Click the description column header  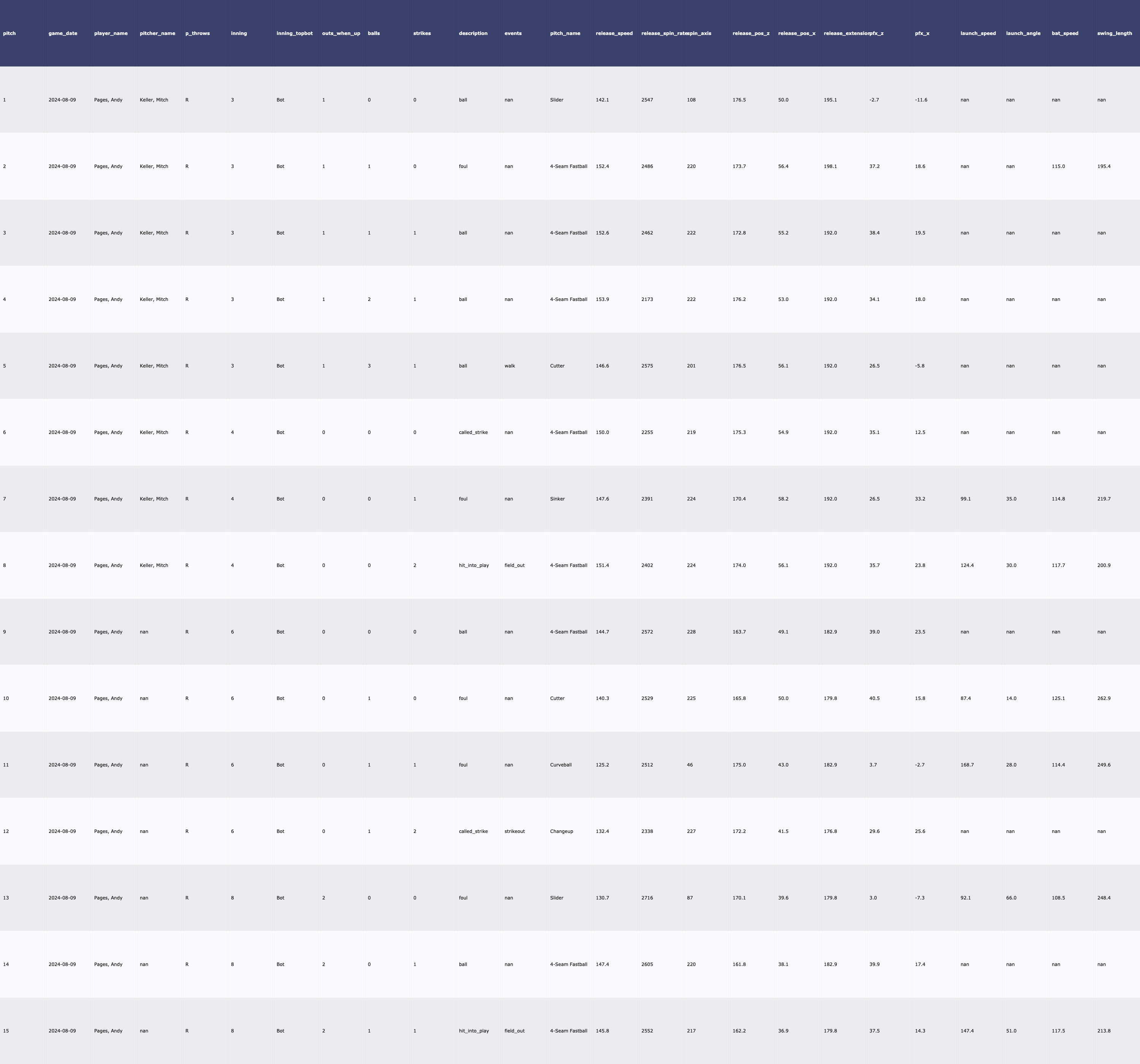[x=472, y=33]
